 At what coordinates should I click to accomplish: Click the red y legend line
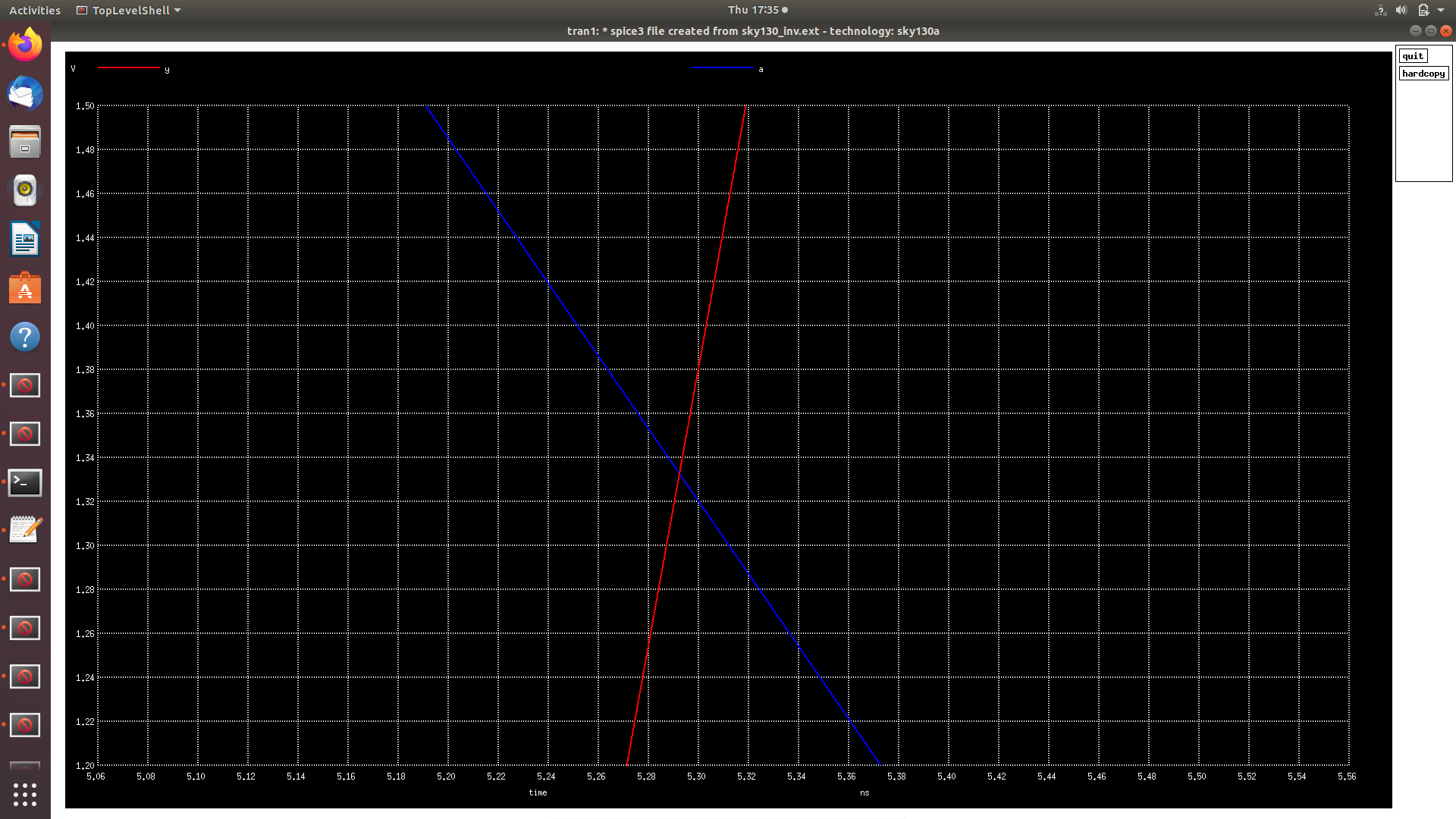[x=129, y=68]
